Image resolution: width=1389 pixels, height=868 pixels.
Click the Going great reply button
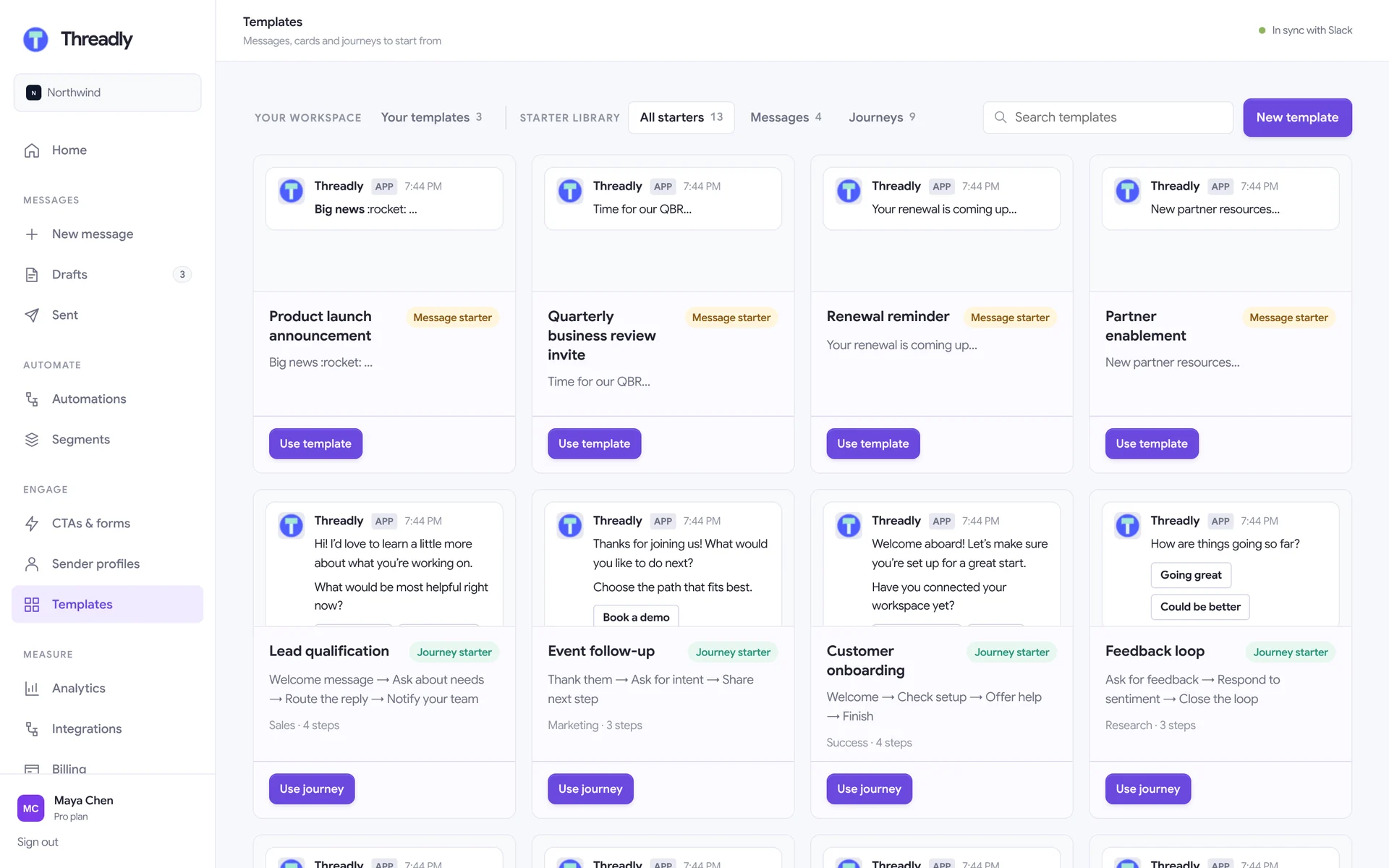pos(1191,575)
